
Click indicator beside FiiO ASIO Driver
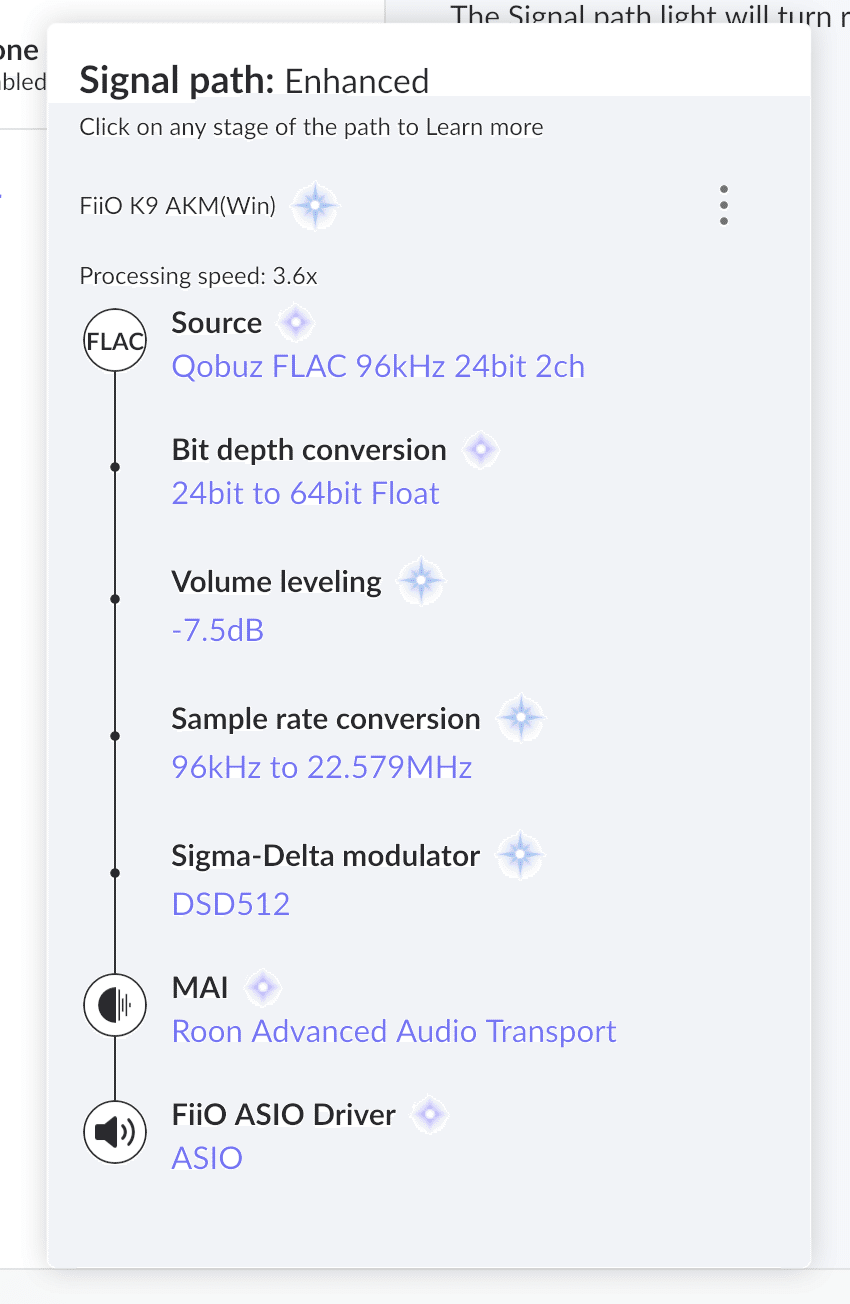point(430,1114)
